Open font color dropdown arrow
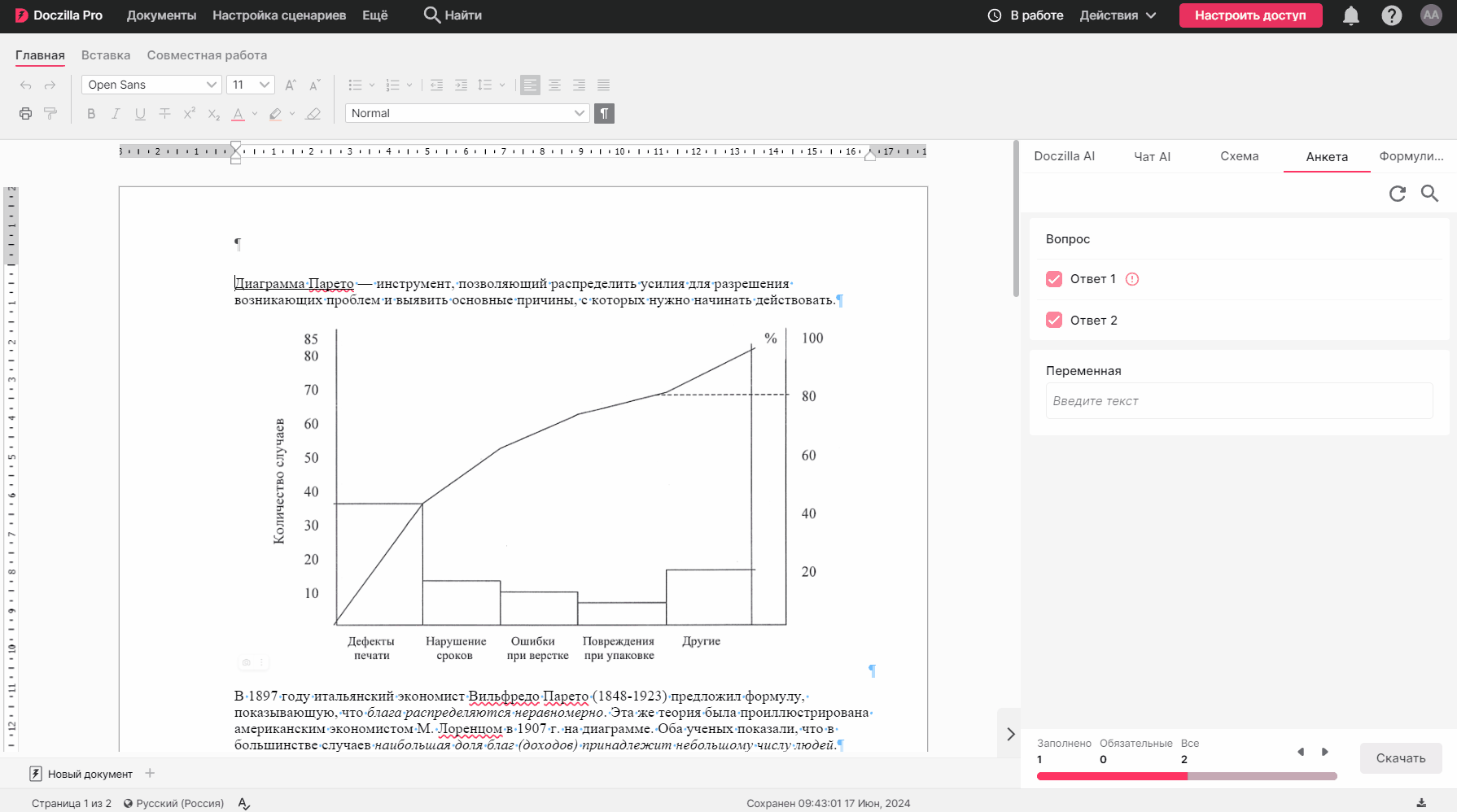The width and height of the screenshot is (1457, 812). point(255,114)
